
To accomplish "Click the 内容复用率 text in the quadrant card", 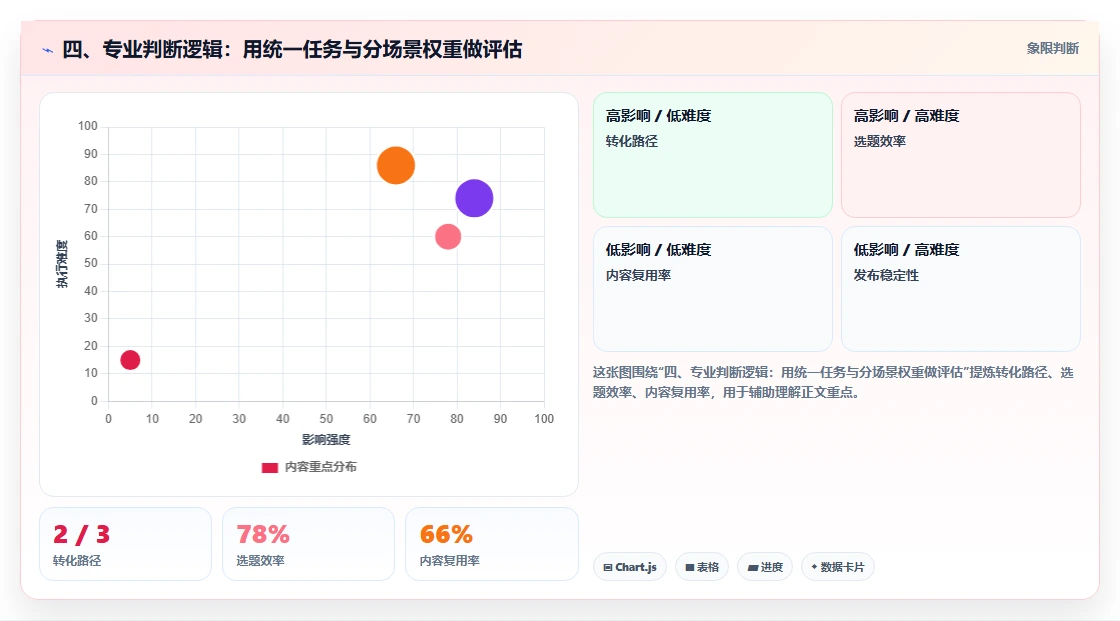I will (x=638, y=275).
